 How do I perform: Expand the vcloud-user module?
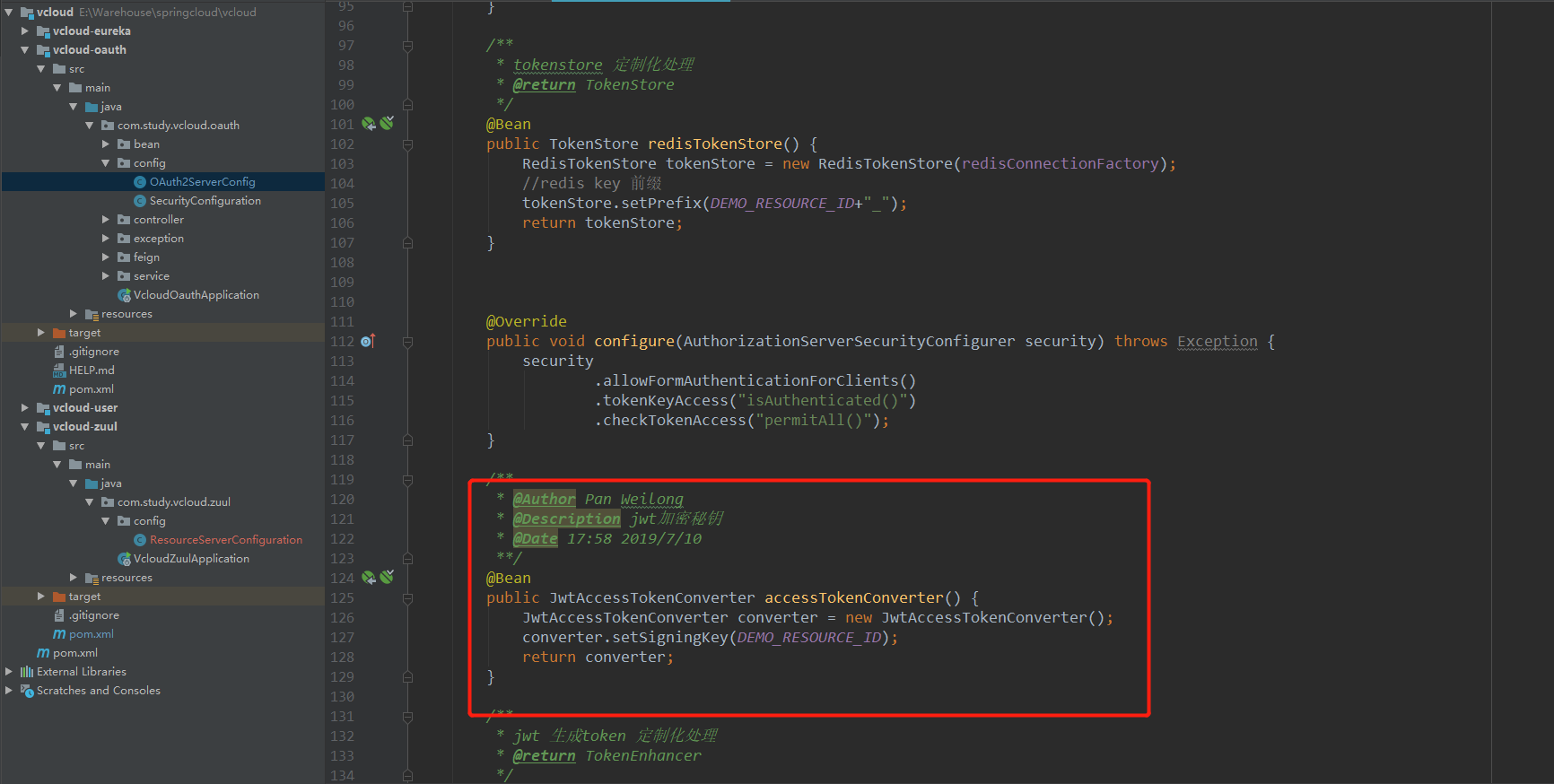coord(25,408)
